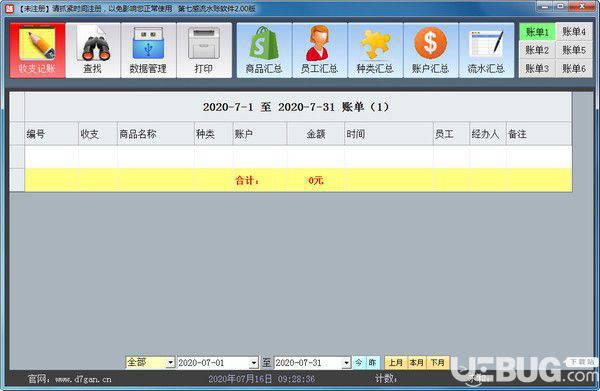The height and width of the screenshot is (391, 600).
Task: Click the 编号 column header
Action: pyautogui.click(x=52, y=134)
